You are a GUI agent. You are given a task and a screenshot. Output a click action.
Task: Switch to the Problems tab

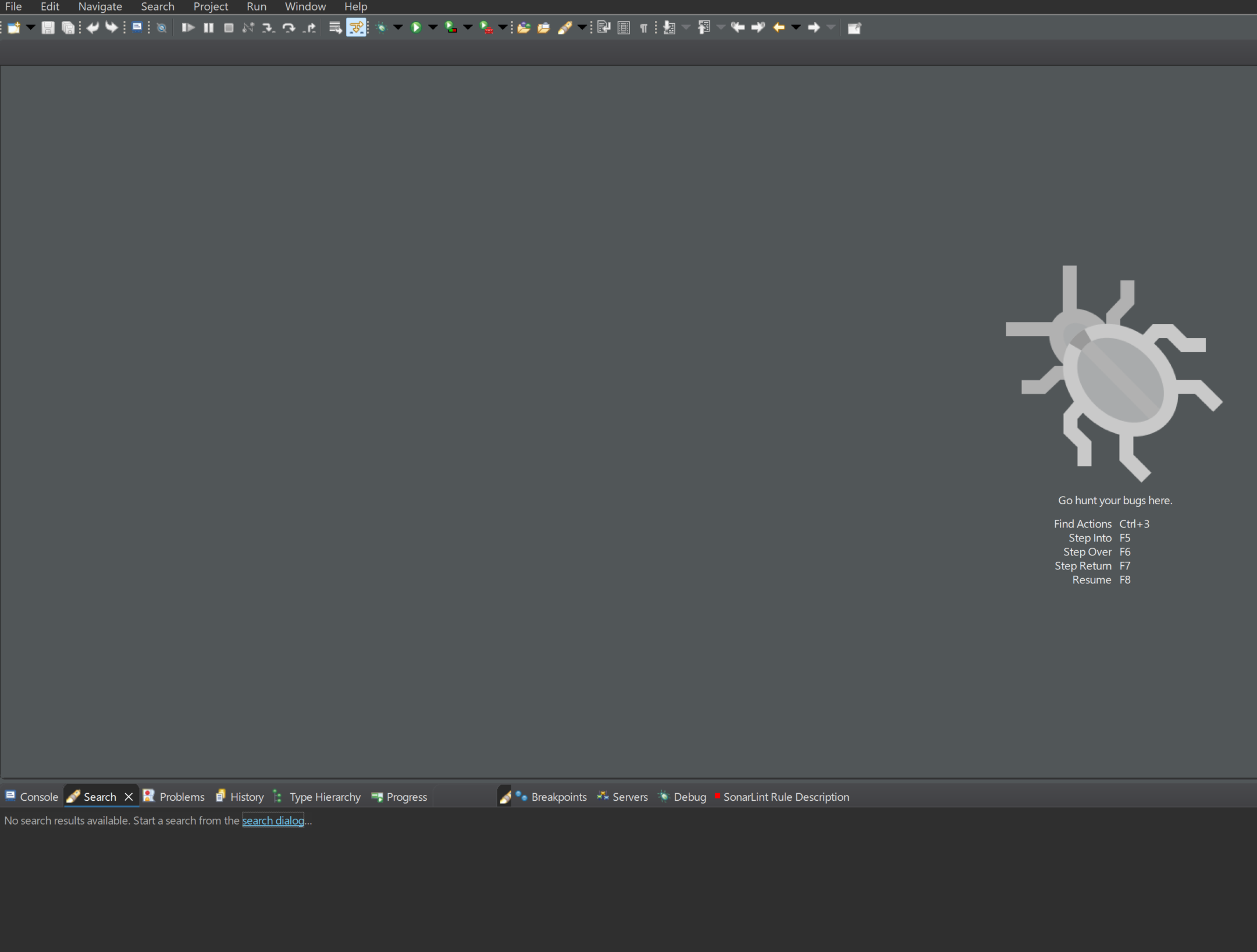click(x=175, y=797)
